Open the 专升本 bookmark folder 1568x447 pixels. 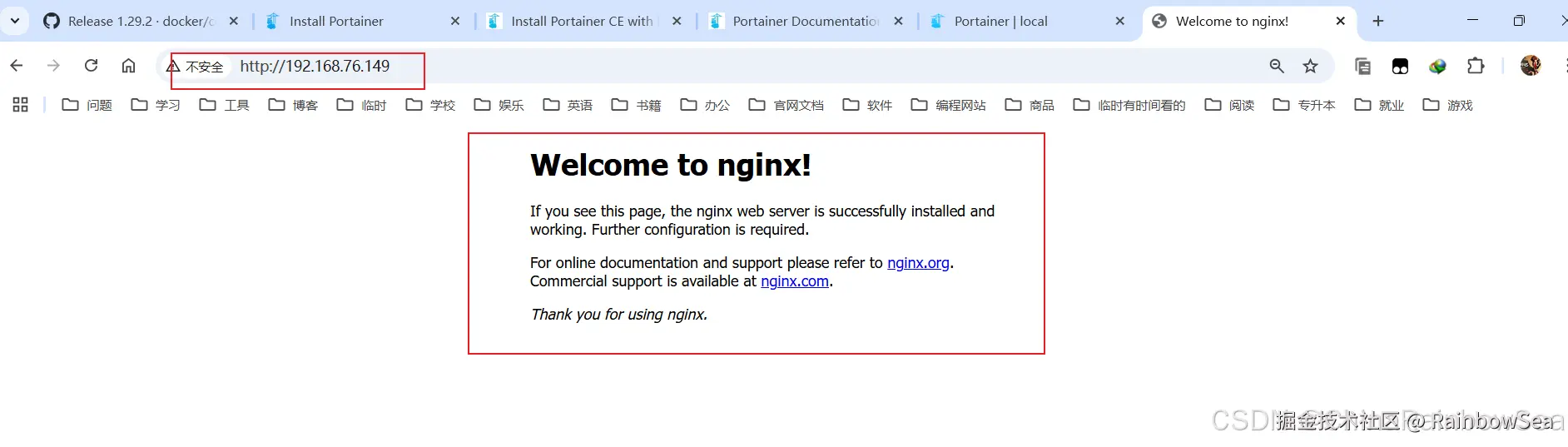coord(1304,105)
